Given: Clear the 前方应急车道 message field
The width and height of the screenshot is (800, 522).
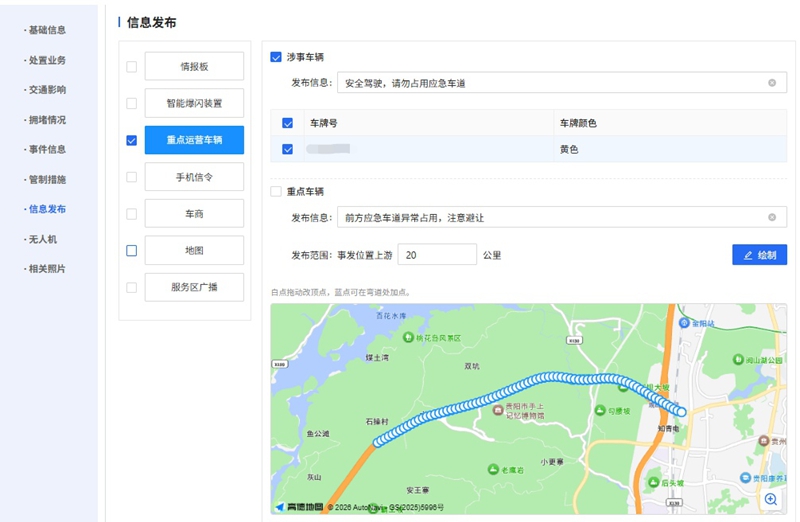Looking at the screenshot, I should pos(772,217).
